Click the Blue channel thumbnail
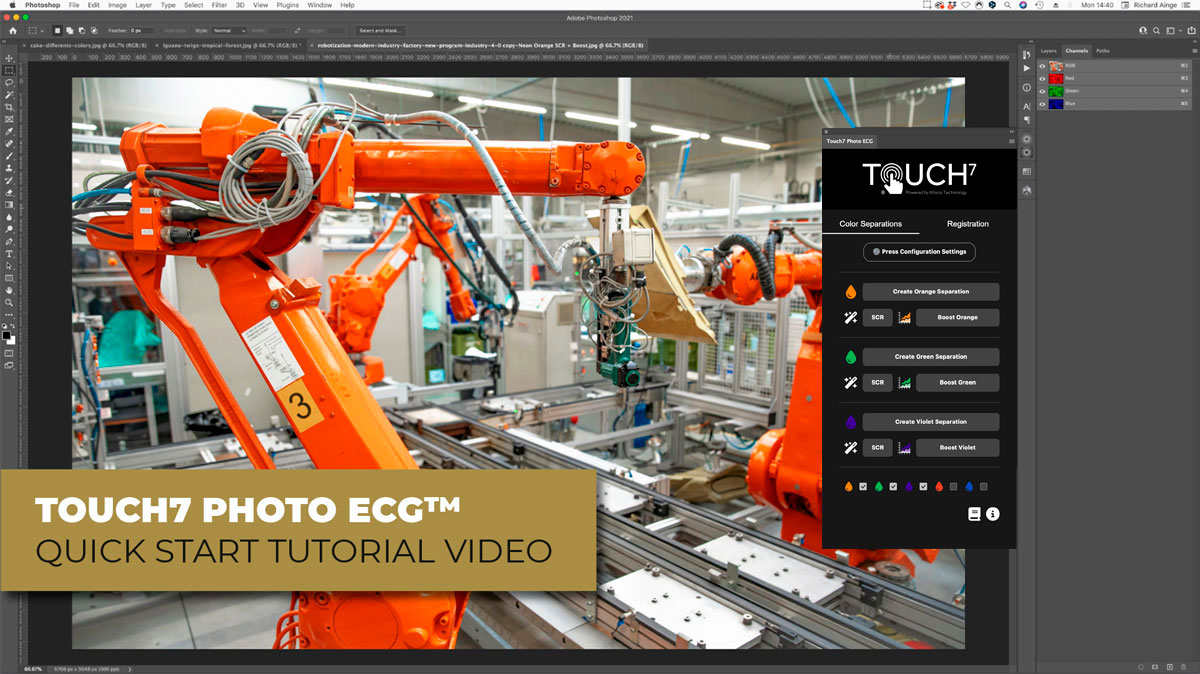Image resolution: width=1200 pixels, height=674 pixels. pyautogui.click(x=1056, y=103)
